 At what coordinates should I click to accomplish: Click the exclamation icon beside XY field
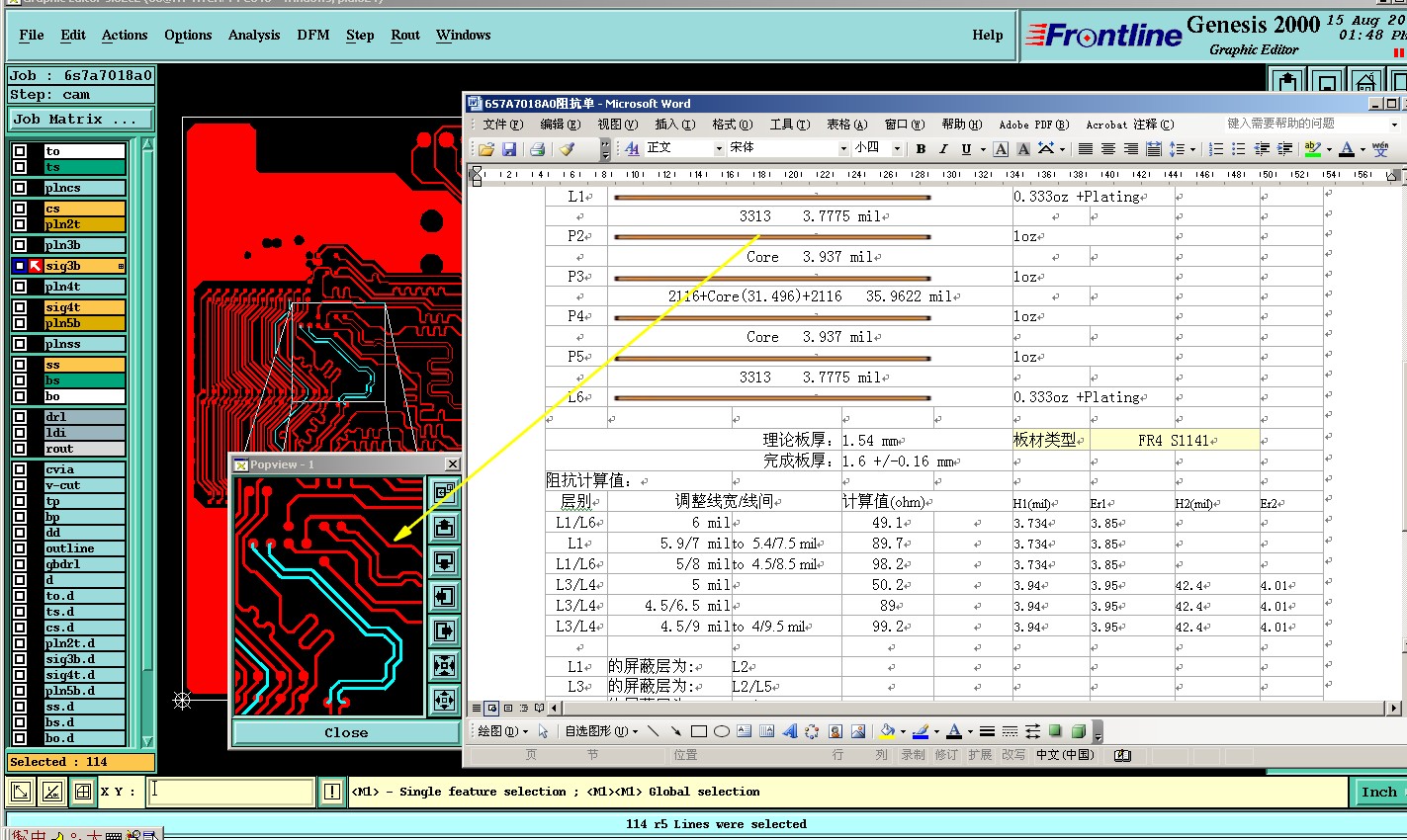(331, 792)
